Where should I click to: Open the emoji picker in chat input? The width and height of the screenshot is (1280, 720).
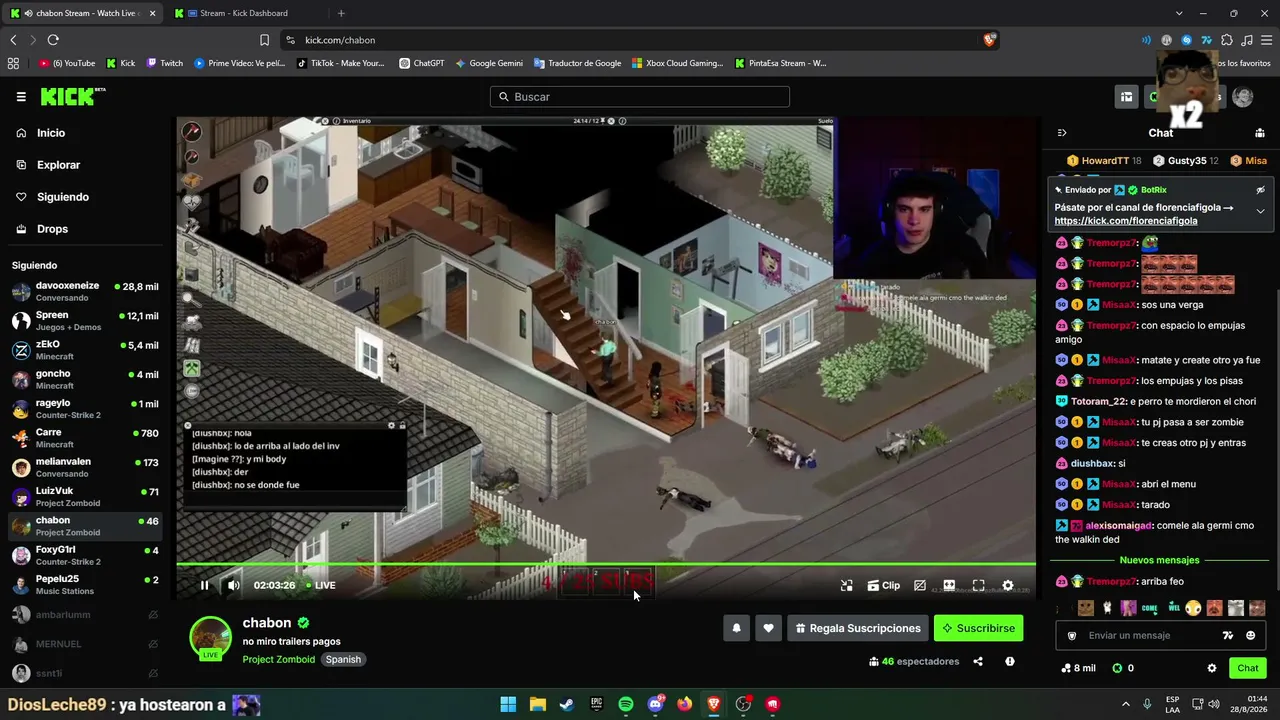click(x=1251, y=635)
